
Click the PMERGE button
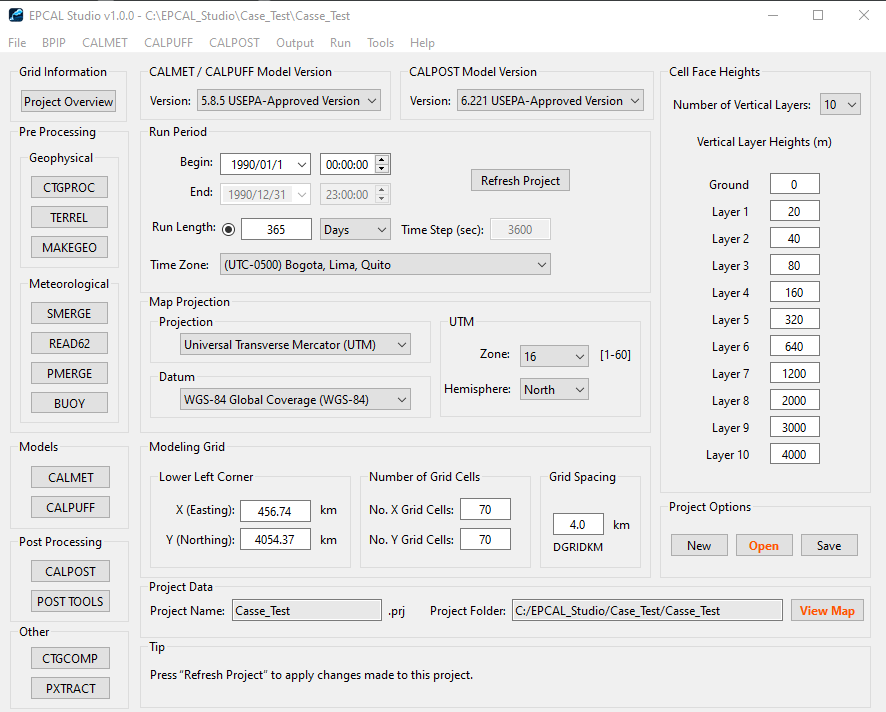[69, 374]
